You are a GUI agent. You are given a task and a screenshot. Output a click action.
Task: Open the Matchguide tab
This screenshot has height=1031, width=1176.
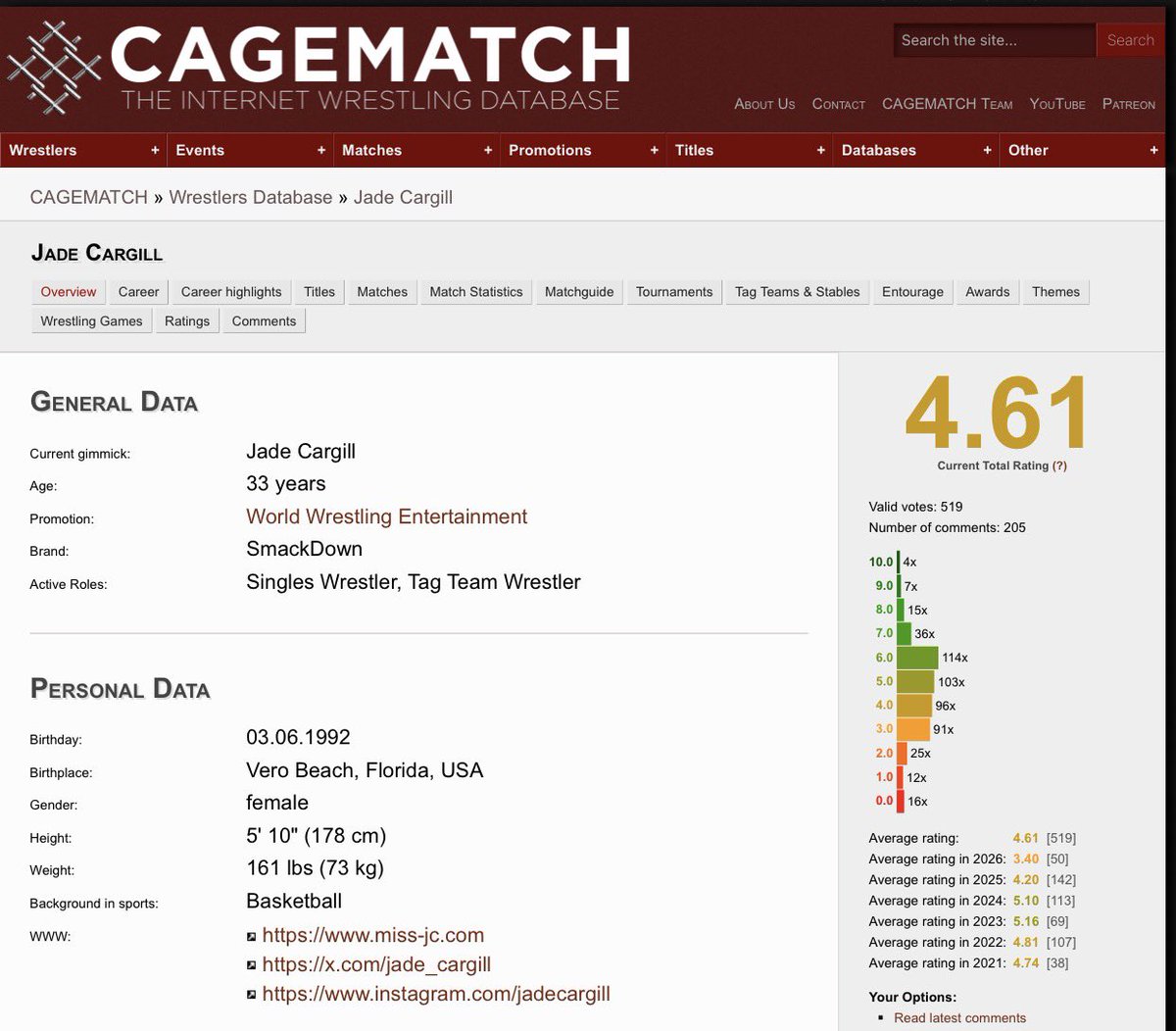[579, 292]
